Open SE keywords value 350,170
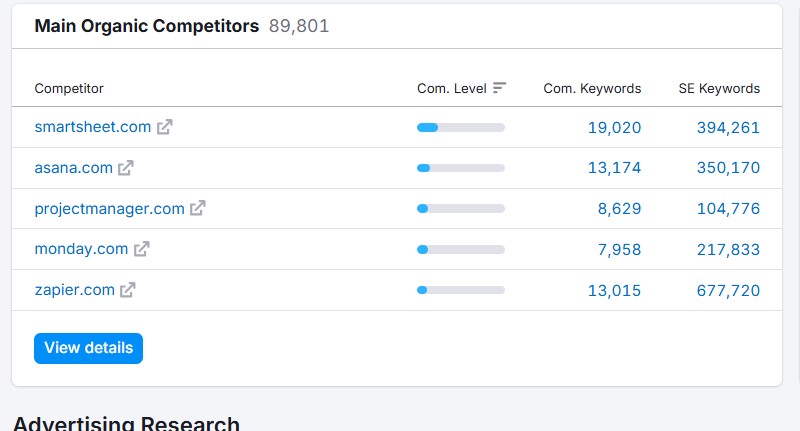 pos(728,168)
